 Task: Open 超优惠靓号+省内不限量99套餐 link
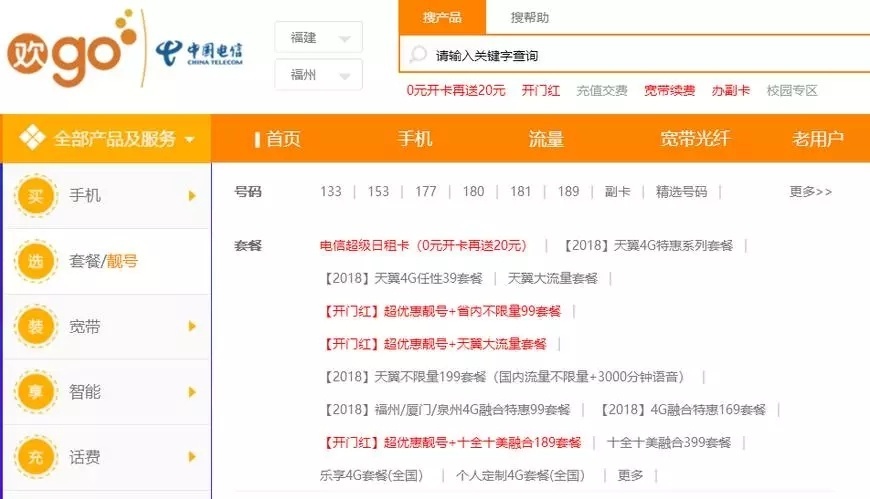[x=441, y=311]
